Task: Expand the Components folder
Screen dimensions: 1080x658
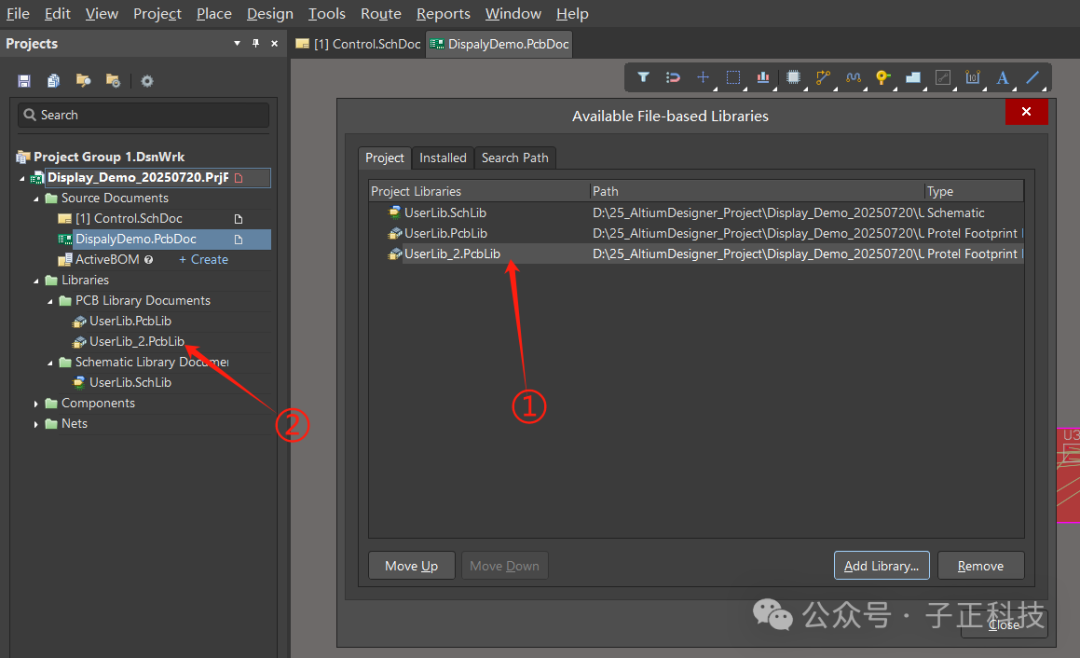Action: tap(36, 404)
